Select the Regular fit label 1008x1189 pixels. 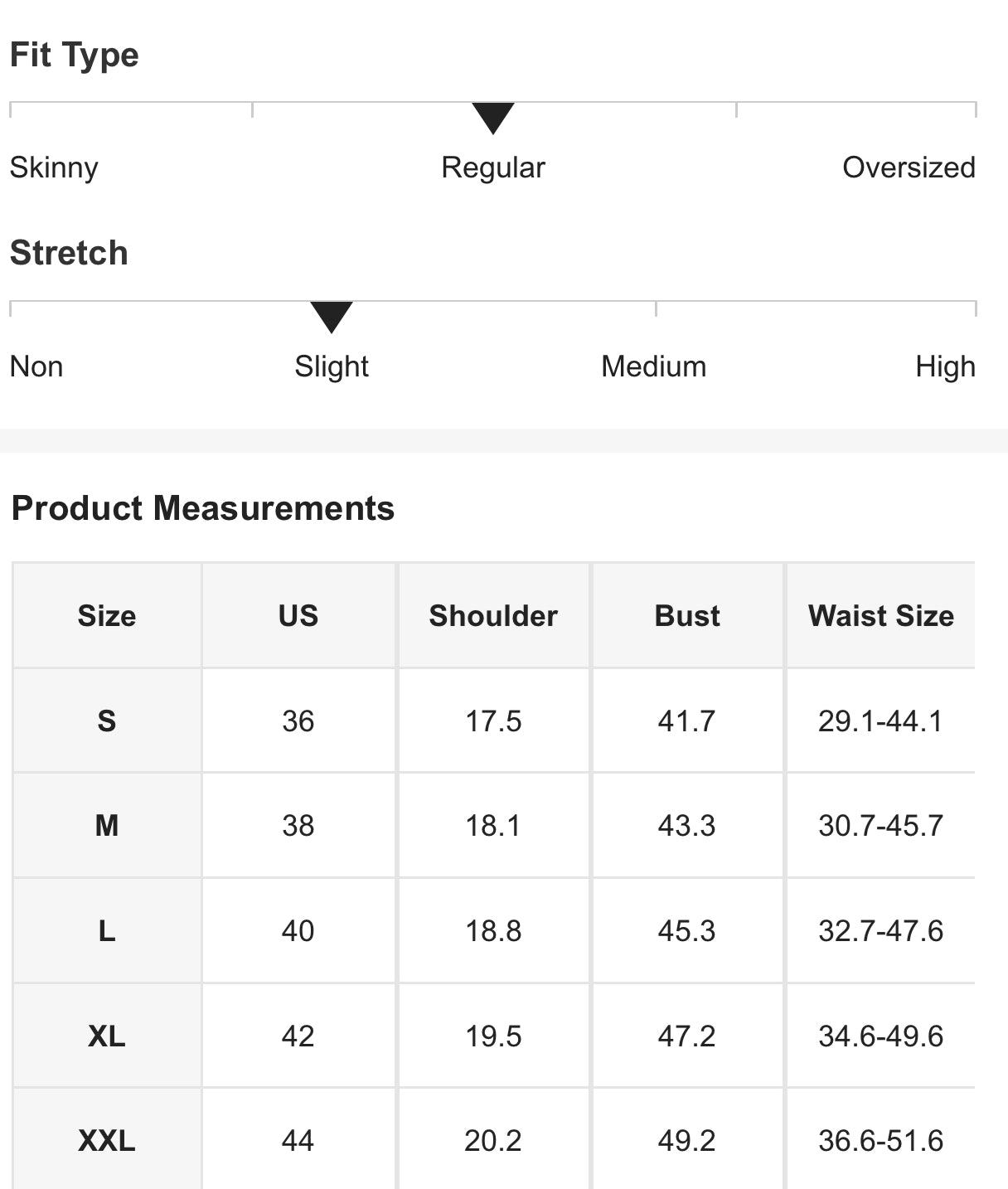[x=493, y=167]
